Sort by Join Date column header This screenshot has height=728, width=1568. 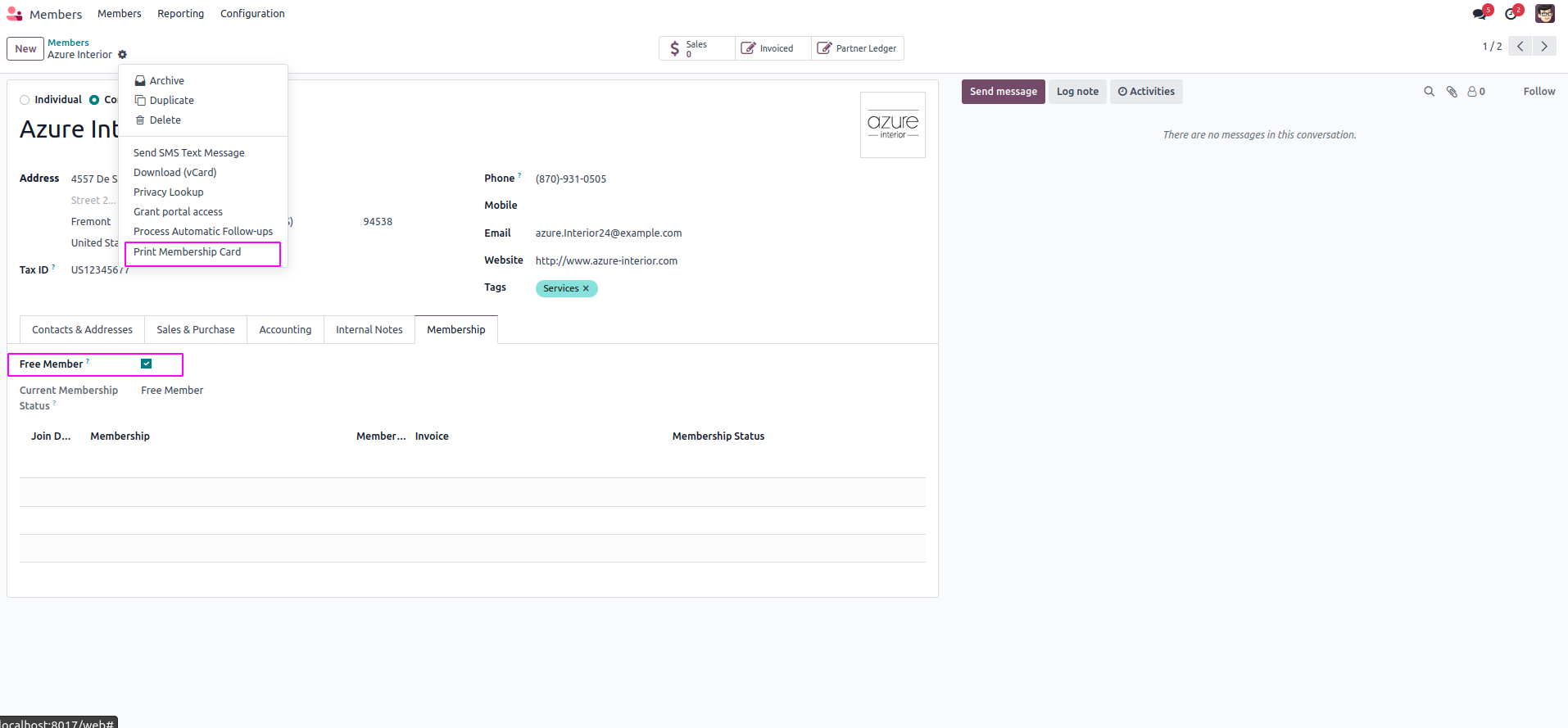[51, 436]
